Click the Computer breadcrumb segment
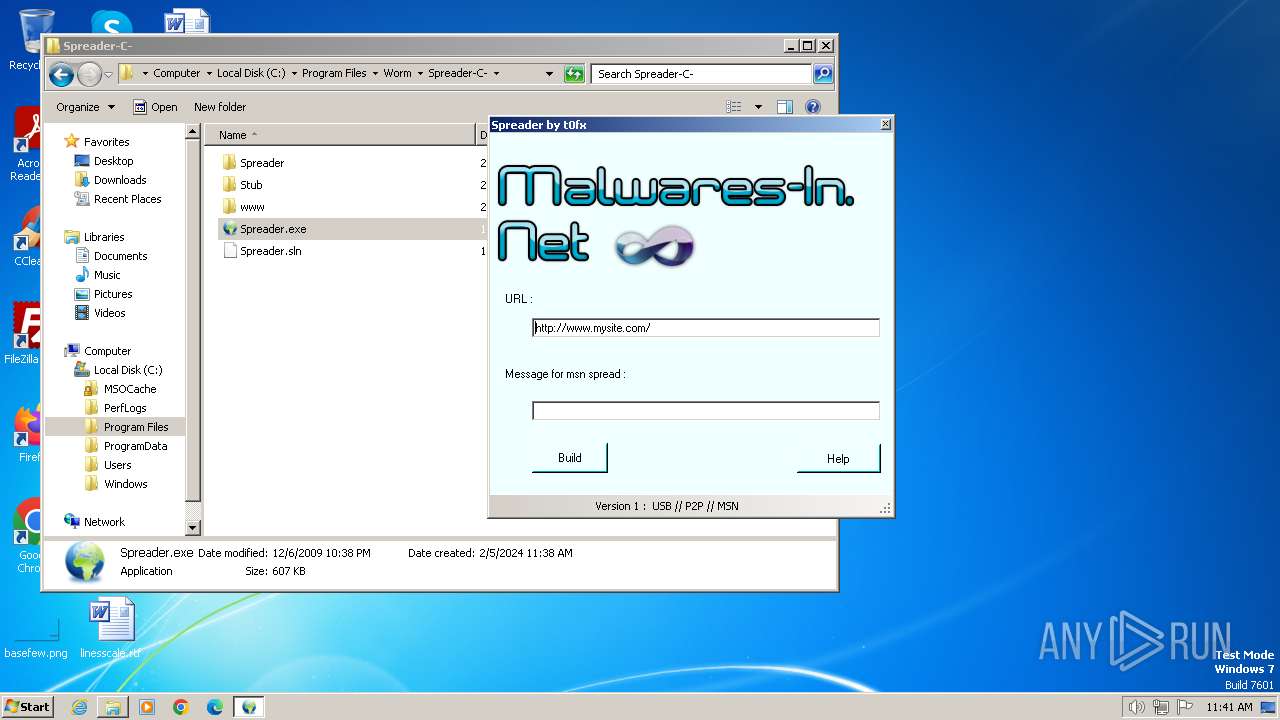Screen dimensions: 1280x720 177,73
